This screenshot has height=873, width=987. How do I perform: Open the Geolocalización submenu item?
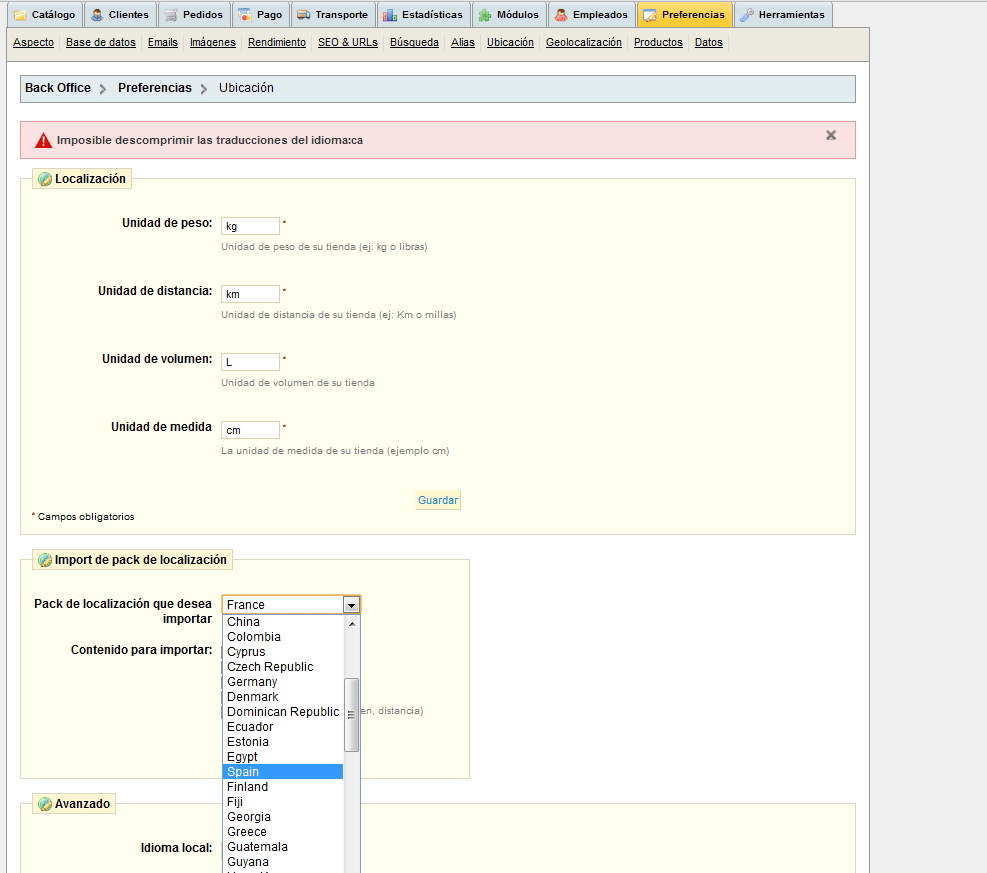pyautogui.click(x=583, y=43)
